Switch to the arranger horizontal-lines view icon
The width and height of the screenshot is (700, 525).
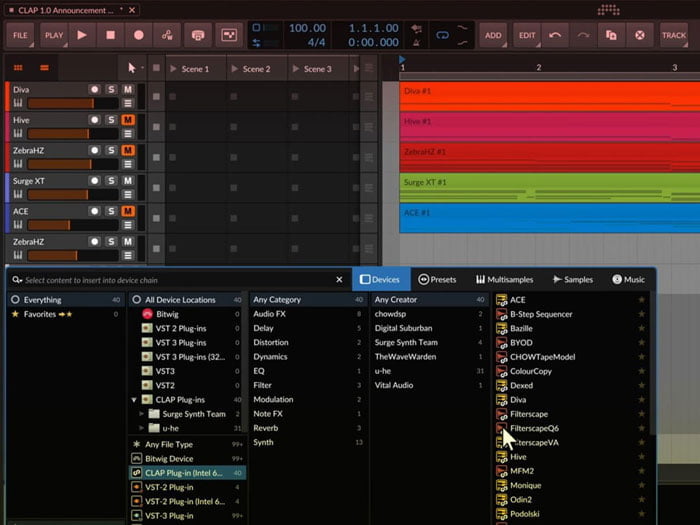[44, 68]
